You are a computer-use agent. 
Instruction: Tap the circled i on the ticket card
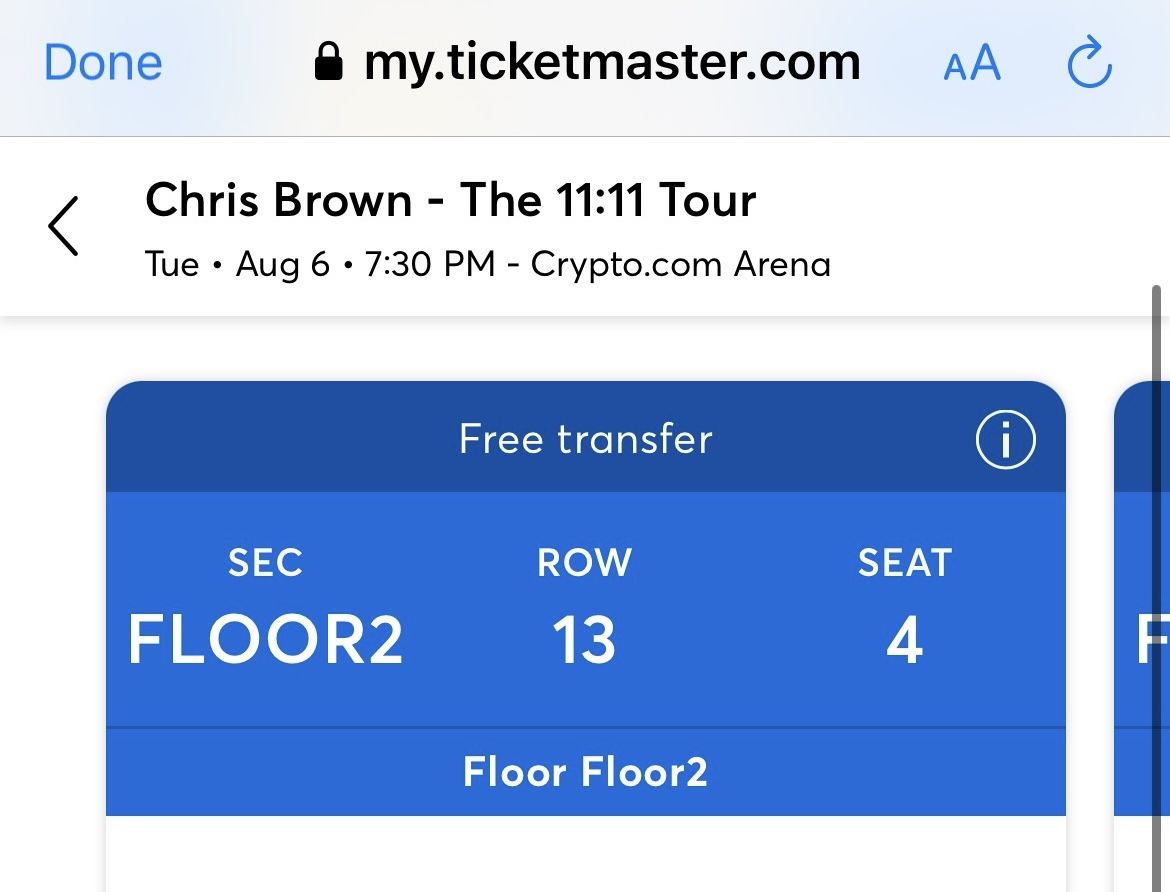point(1005,438)
